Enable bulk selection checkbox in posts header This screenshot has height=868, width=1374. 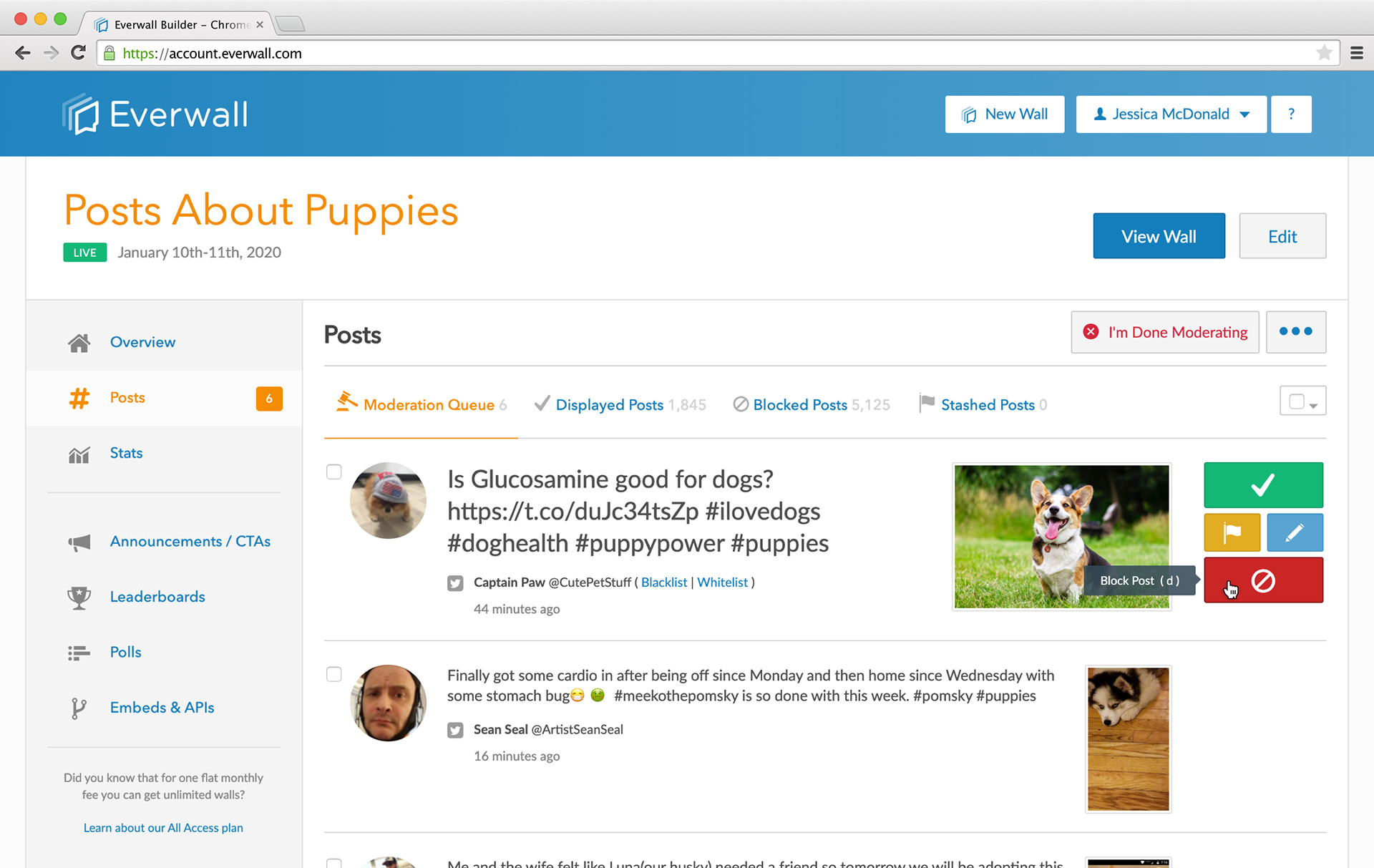click(1297, 400)
